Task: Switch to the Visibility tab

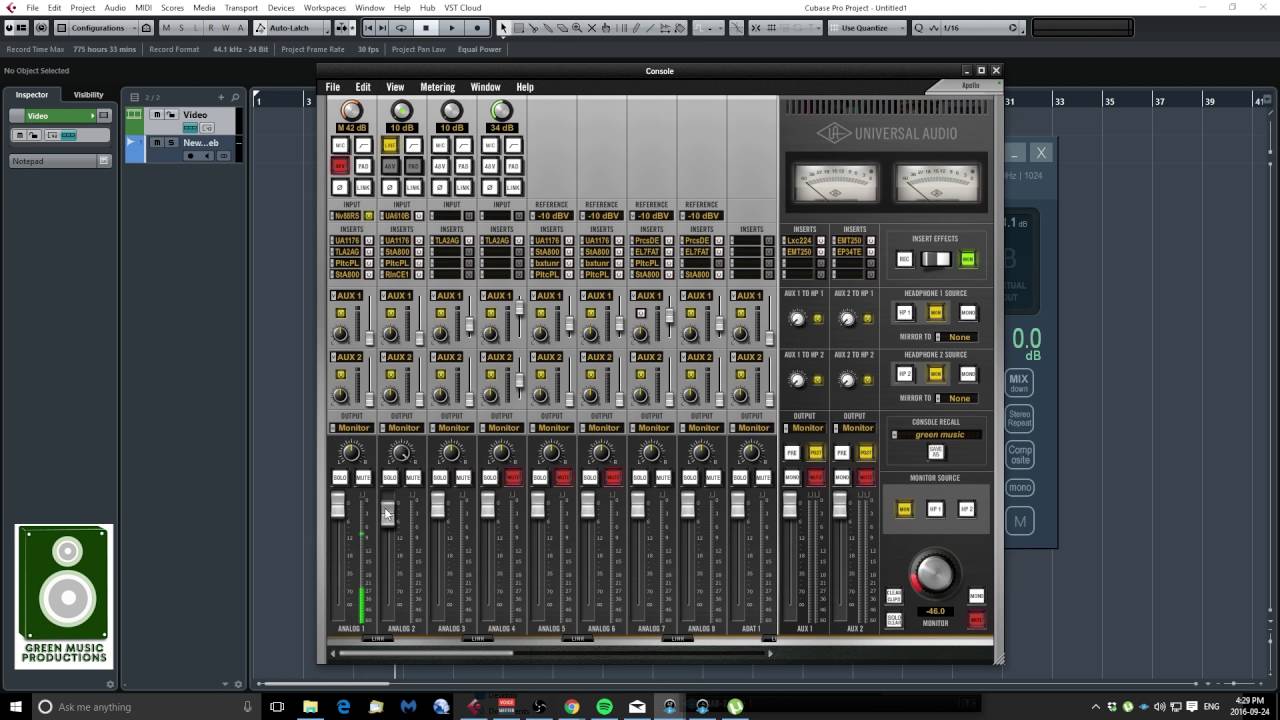Action: click(88, 95)
